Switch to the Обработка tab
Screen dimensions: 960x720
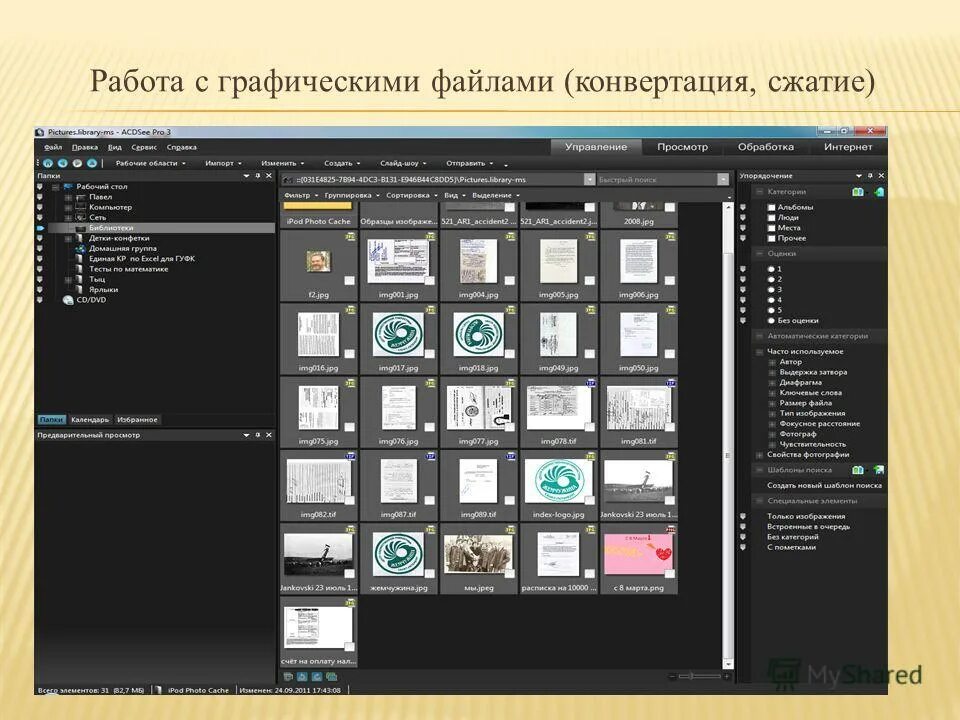[766, 147]
